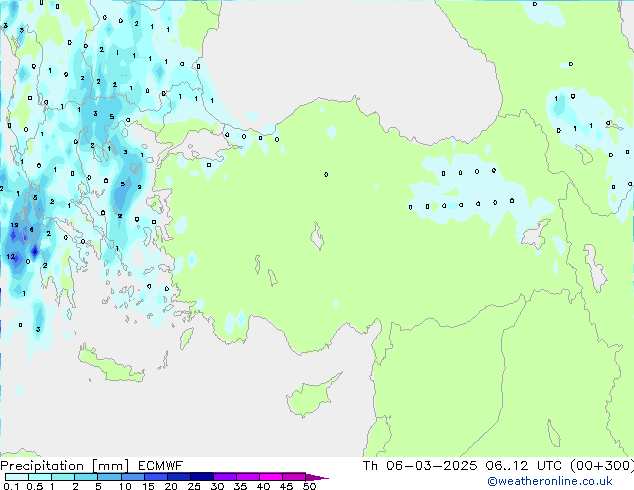Click the '10' legend scale label

click(x=125, y=486)
